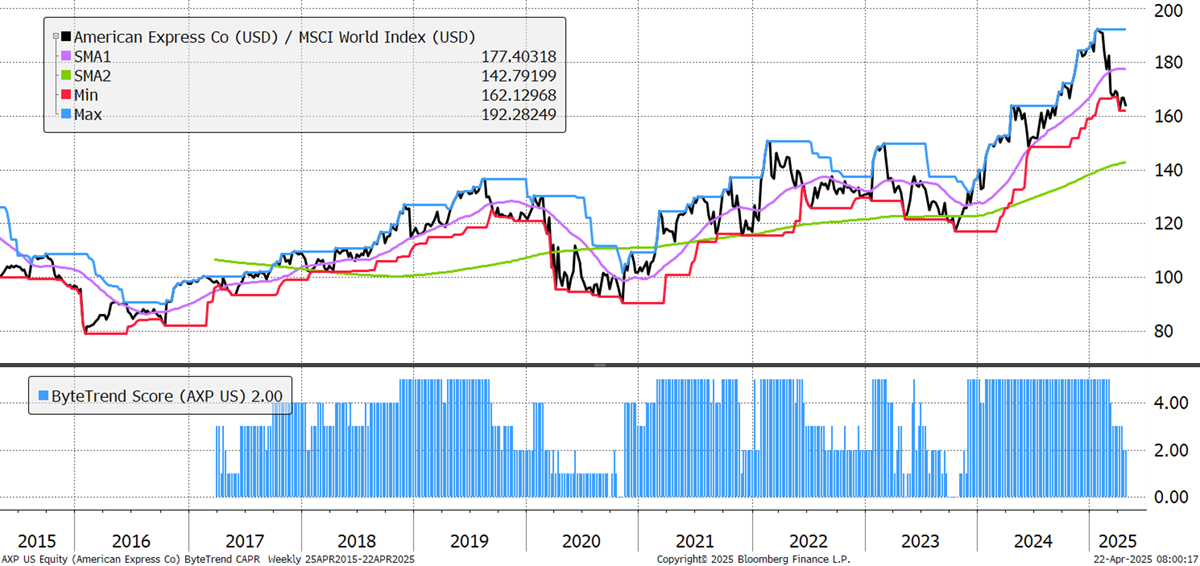Screen dimensions: 1200x566
Task: Click the 2018 year label on time axis
Action: coord(357,541)
